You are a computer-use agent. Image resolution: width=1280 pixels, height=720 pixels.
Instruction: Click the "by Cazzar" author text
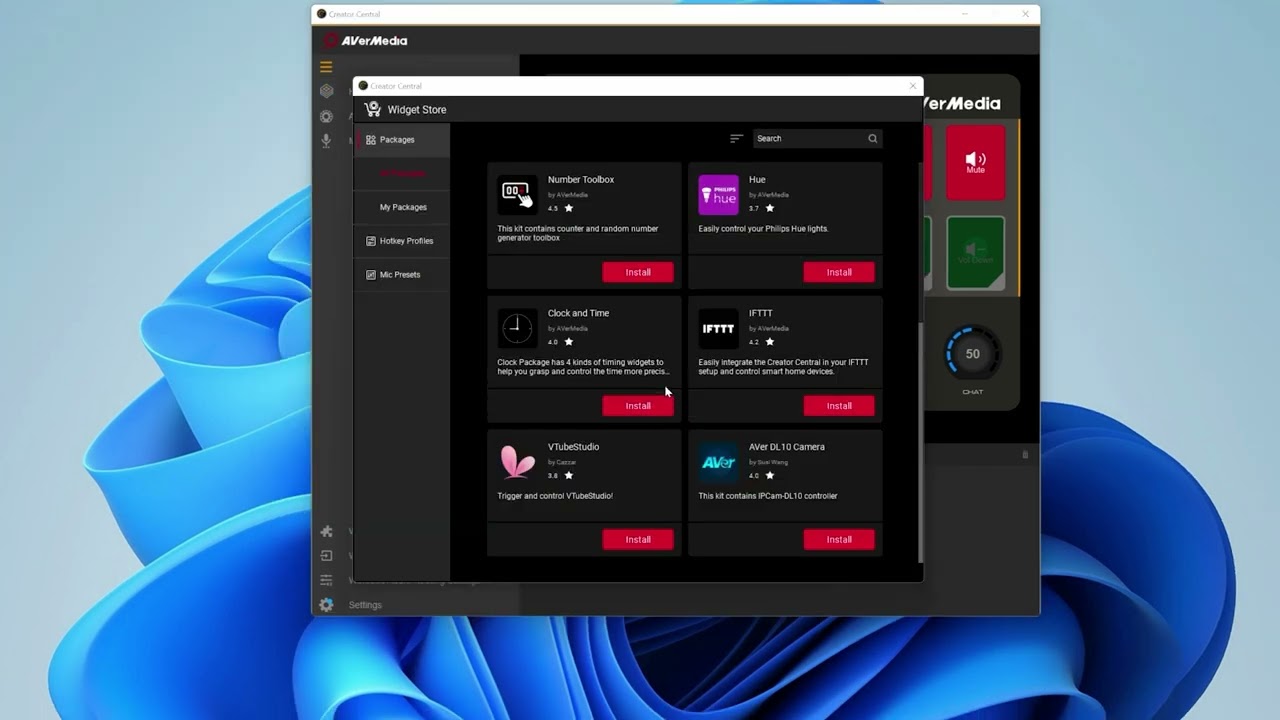click(562, 462)
